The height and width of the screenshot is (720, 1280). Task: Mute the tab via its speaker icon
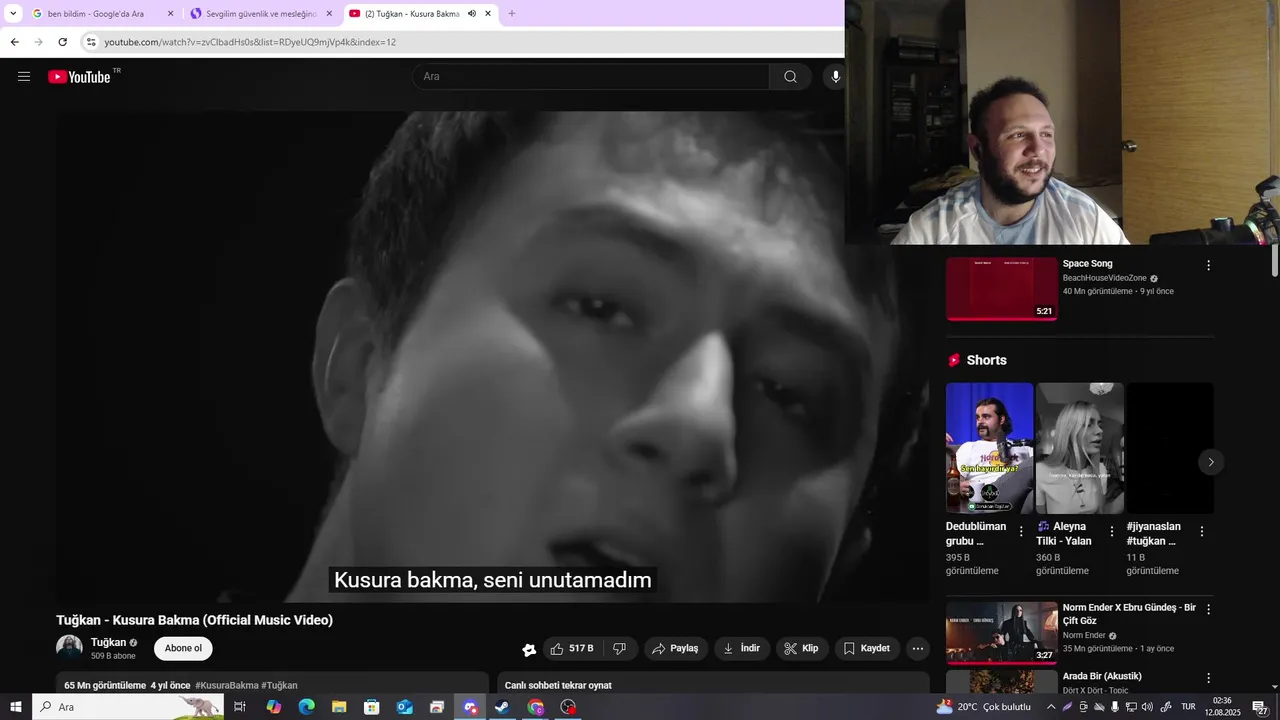[x=472, y=13]
